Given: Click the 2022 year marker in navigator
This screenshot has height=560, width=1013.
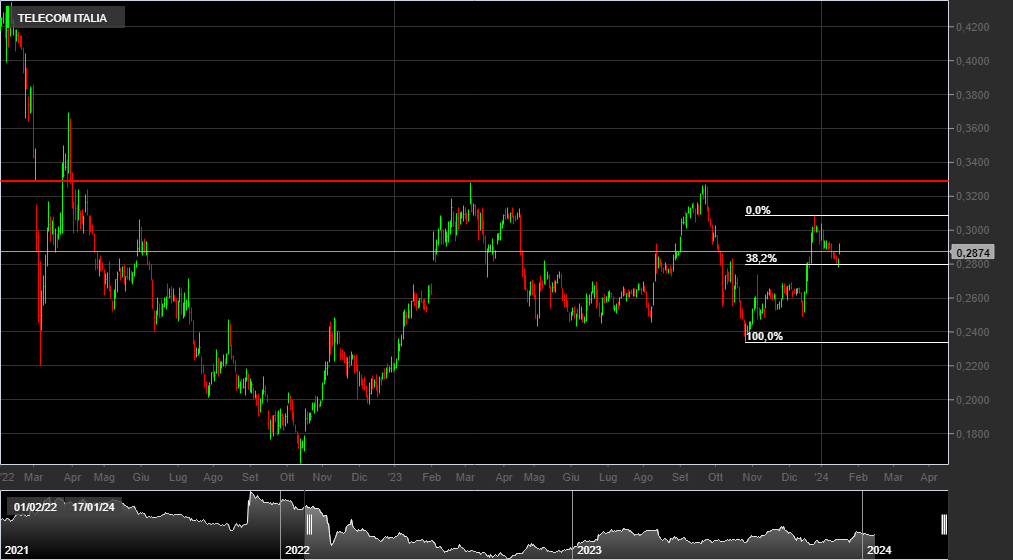Looking at the screenshot, I should [297, 550].
